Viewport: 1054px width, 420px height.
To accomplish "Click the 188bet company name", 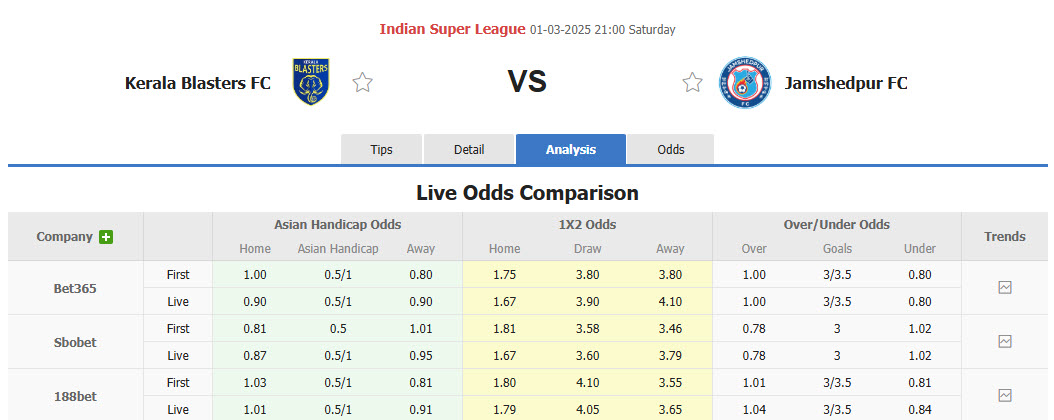I will tap(75, 395).
